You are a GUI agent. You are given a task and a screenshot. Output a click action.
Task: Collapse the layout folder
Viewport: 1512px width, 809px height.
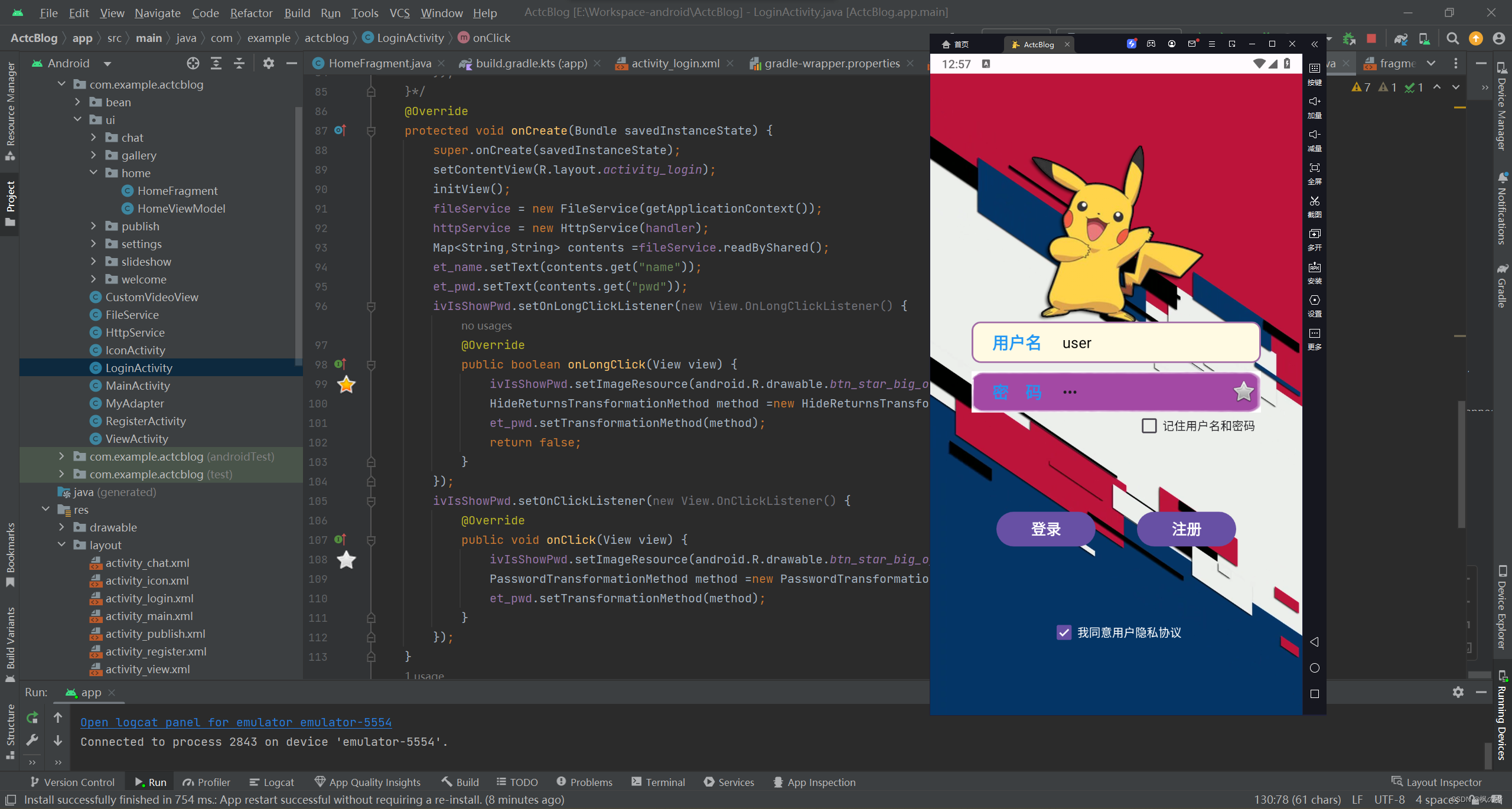click(x=61, y=545)
